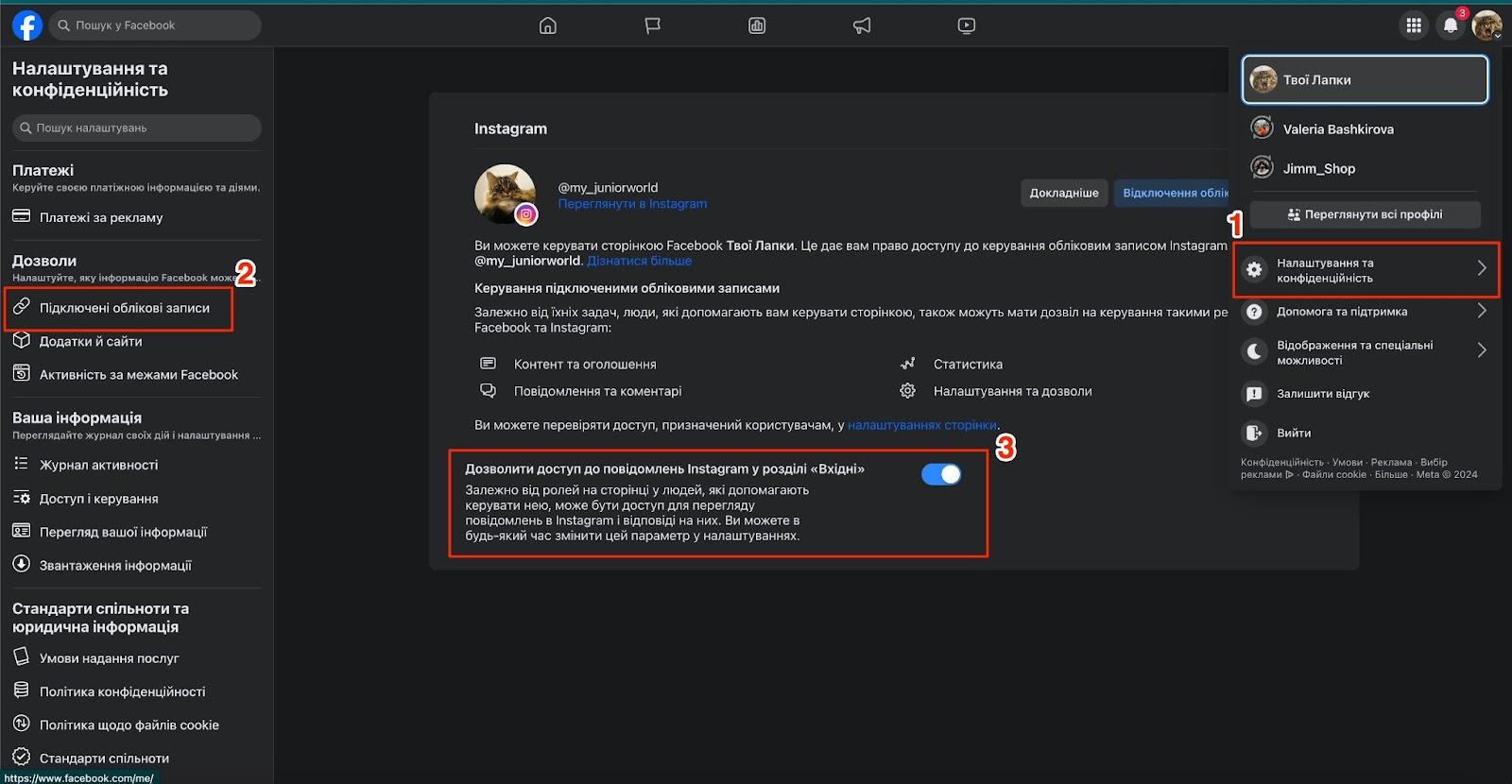Click the Пошук налаштувань search field
Image resolution: width=1512 pixels, height=784 pixels.
coord(137,128)
